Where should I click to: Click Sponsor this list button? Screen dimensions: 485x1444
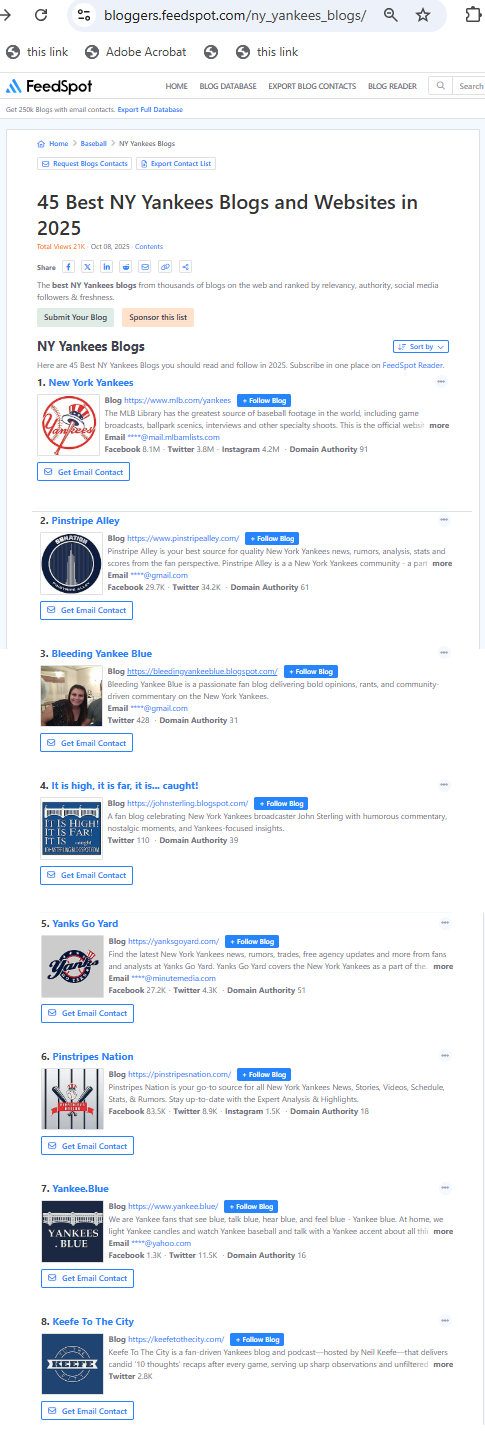pyautogui.click(x=158, y=317)
